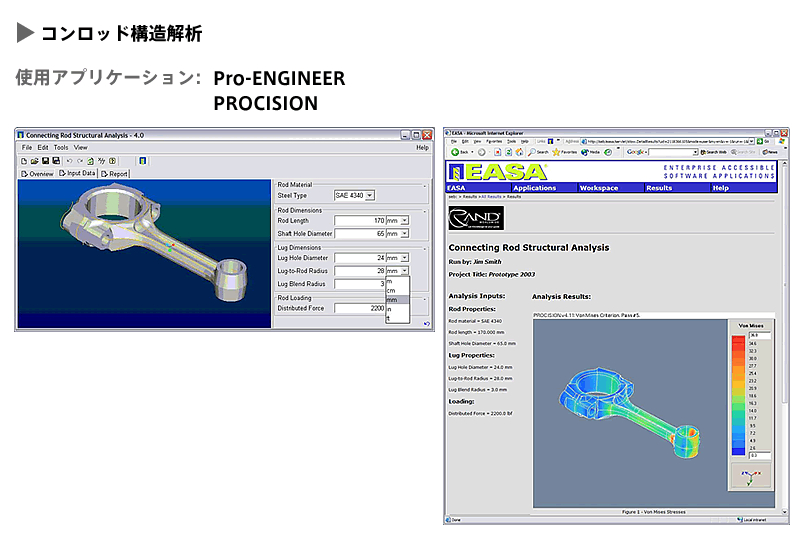This screenshot has width=800, height=543.
Task: Open the Workspace item in the EASA navigation bar
Action: [x=598, y=188]
